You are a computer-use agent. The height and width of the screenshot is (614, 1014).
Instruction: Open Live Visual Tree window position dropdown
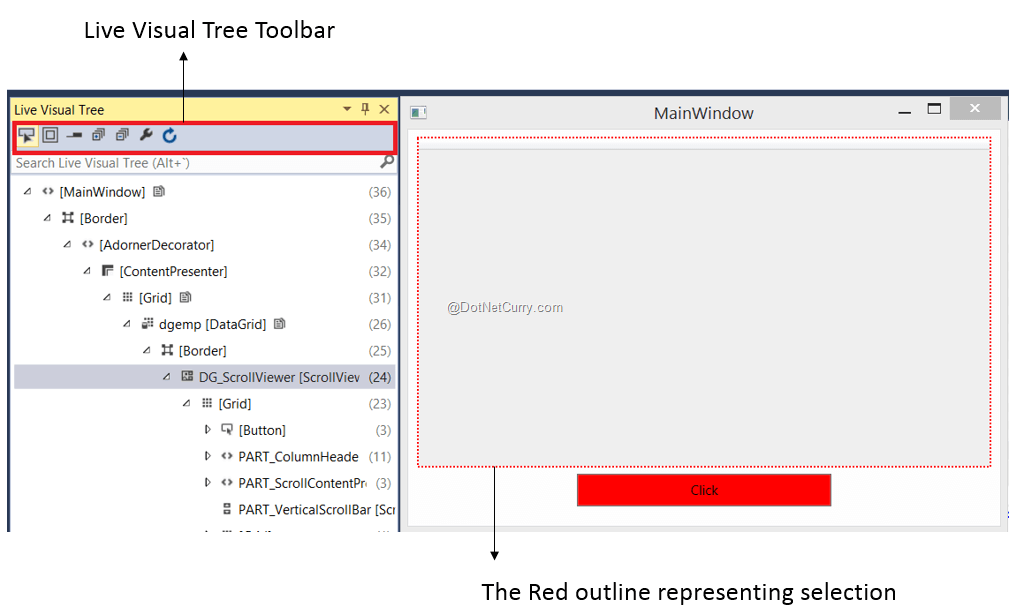point(347,109)
